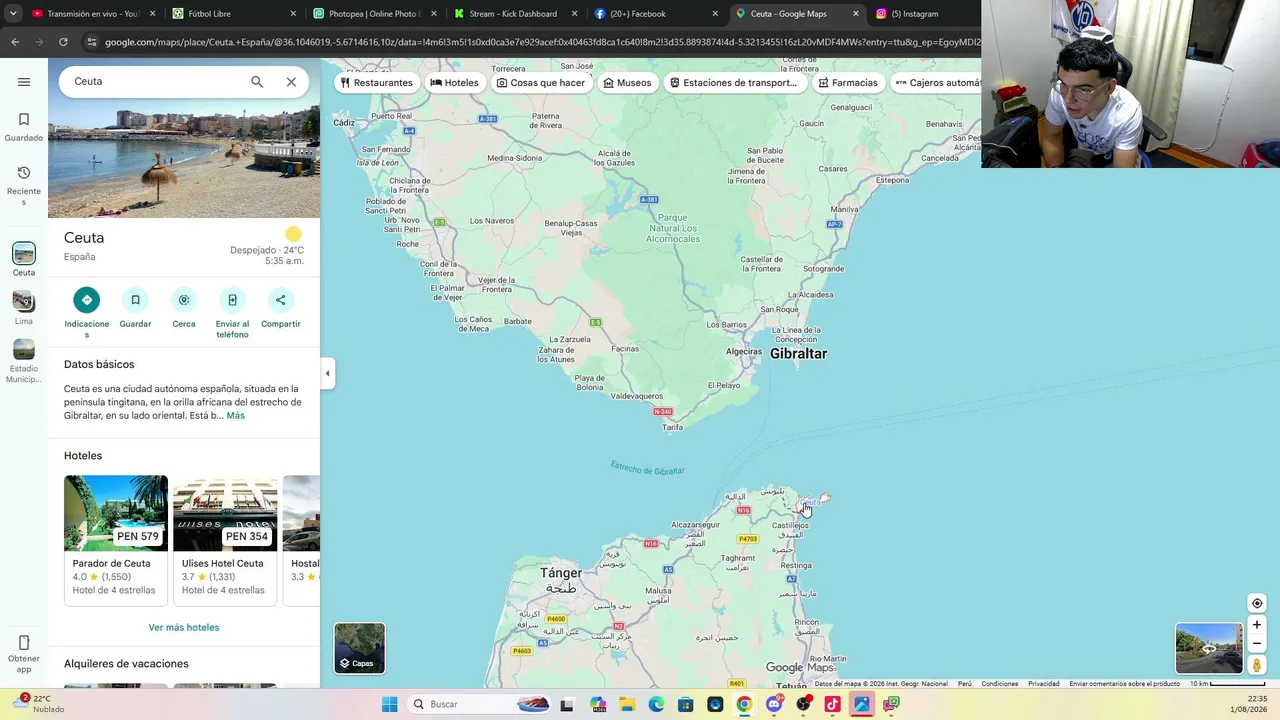Click the my location target button
This screenshot has height=720, width=1280.
[1257, 603]
